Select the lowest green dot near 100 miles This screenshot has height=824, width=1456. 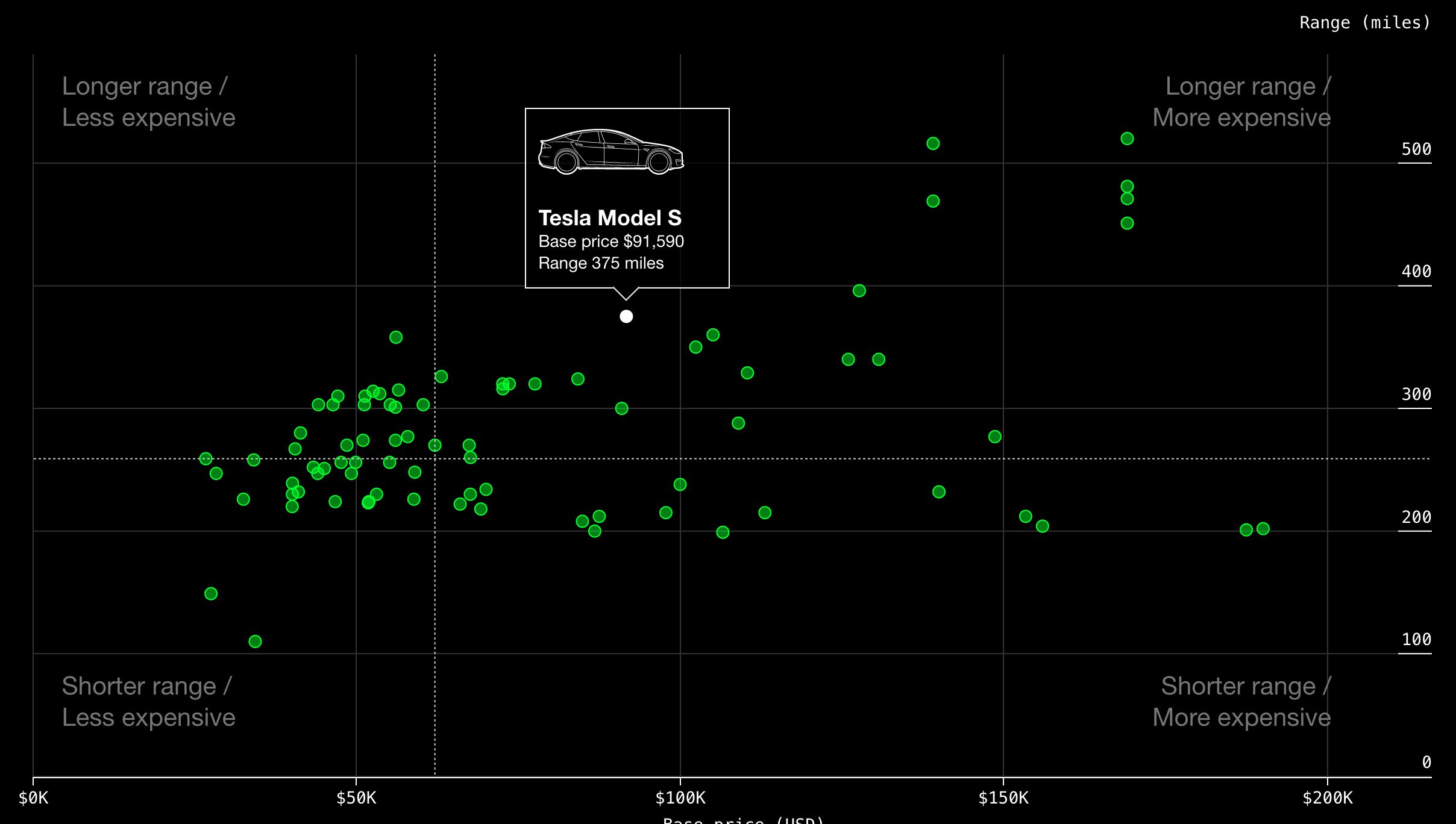(255, 641)
